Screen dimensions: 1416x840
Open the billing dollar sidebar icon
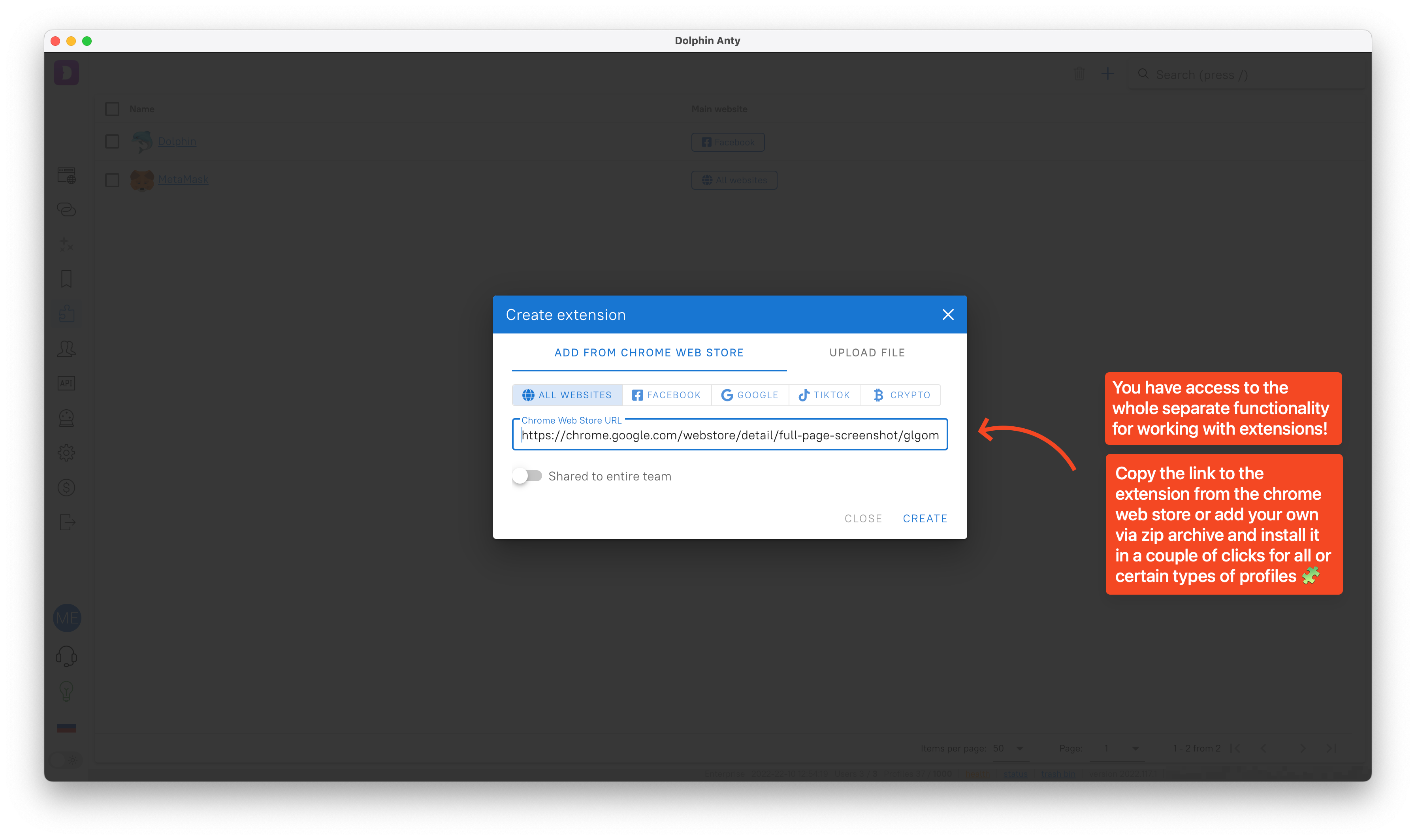66,487
